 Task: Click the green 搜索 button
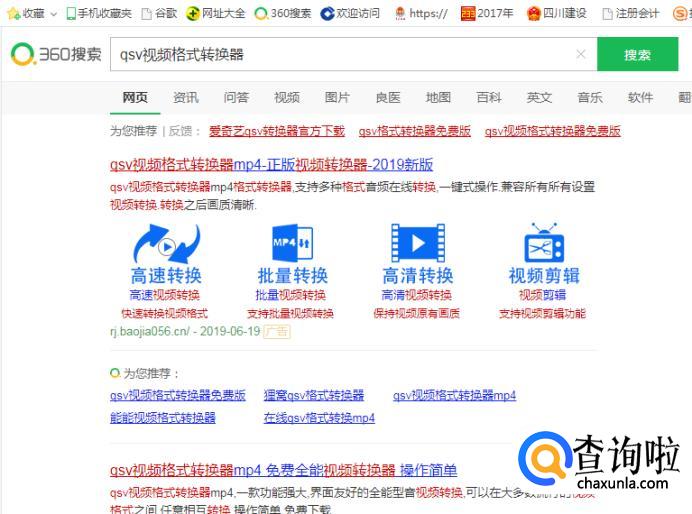point(637,54)
